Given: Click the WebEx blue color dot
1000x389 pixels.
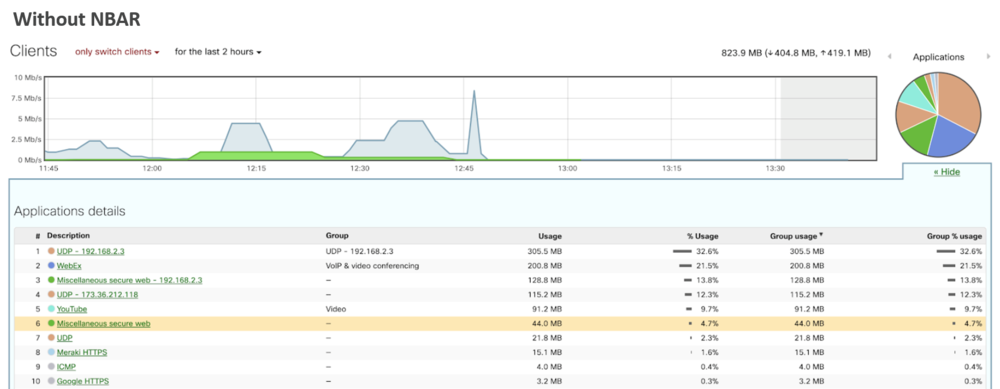Looking at the screenshot, I should [51, 266].
